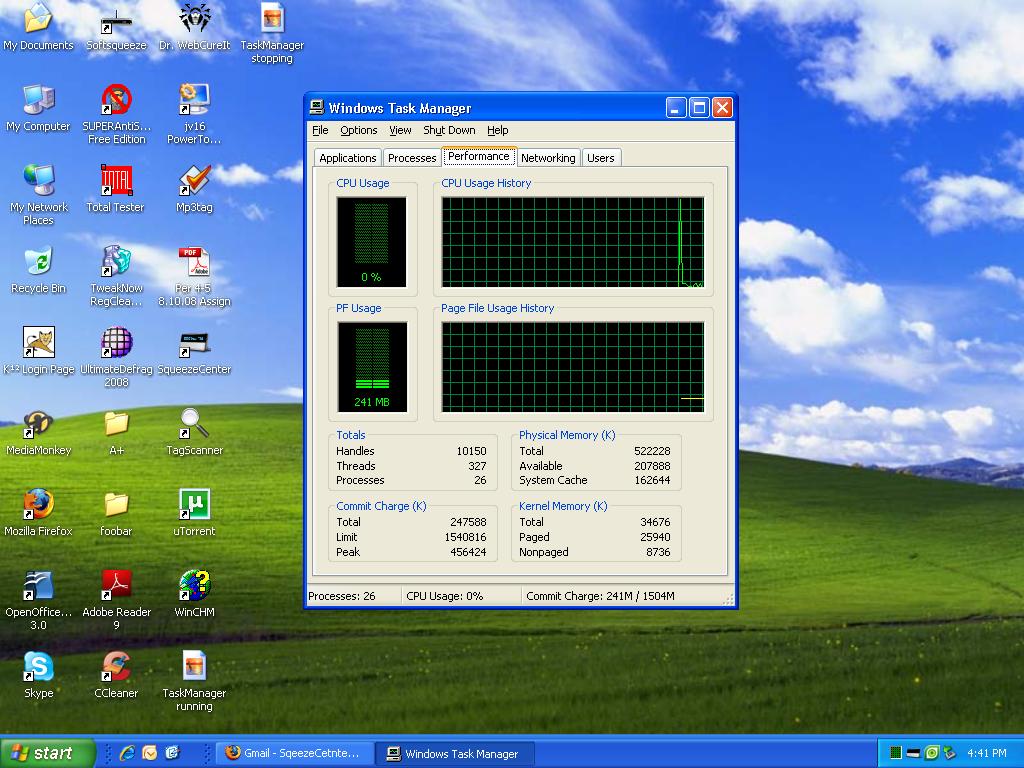Switch to the Processes tab
1024x768 pixels.
[x=412, y=158]
